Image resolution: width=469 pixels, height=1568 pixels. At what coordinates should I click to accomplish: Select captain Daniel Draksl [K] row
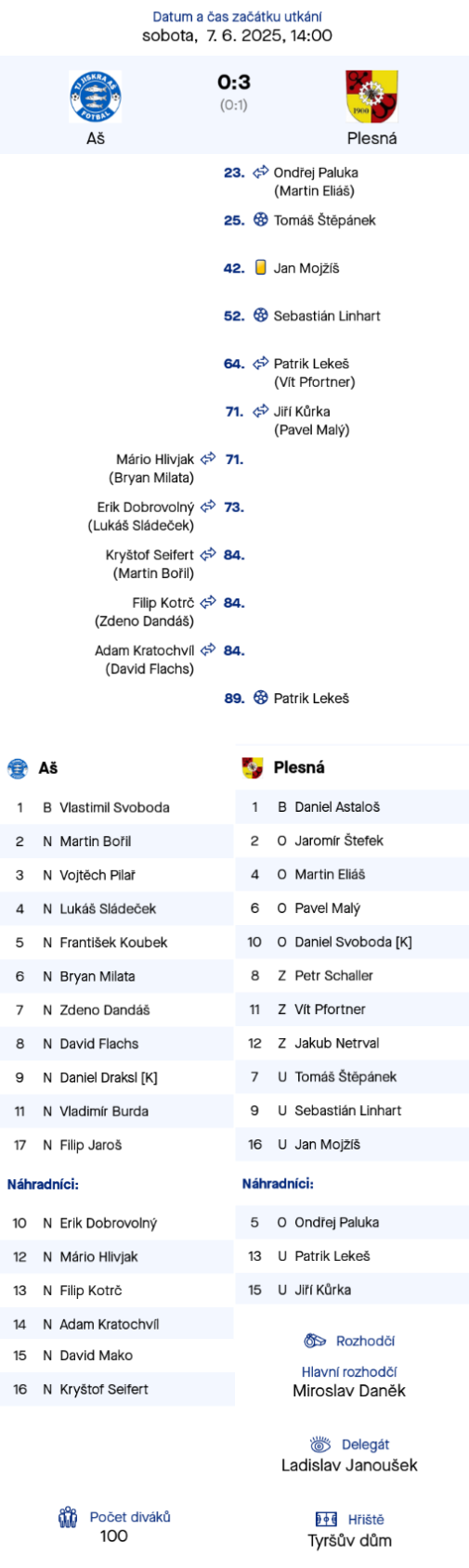click(117, 1077)
